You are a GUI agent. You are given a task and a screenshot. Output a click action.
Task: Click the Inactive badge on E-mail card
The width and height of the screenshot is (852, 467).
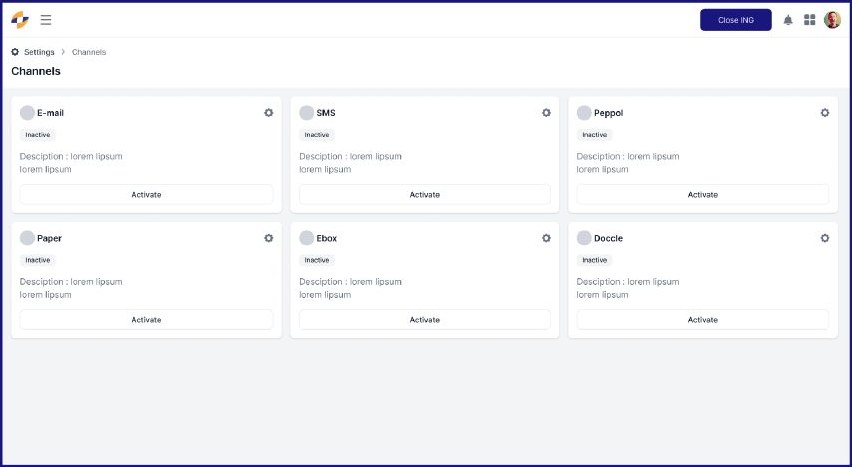[38, 135]
